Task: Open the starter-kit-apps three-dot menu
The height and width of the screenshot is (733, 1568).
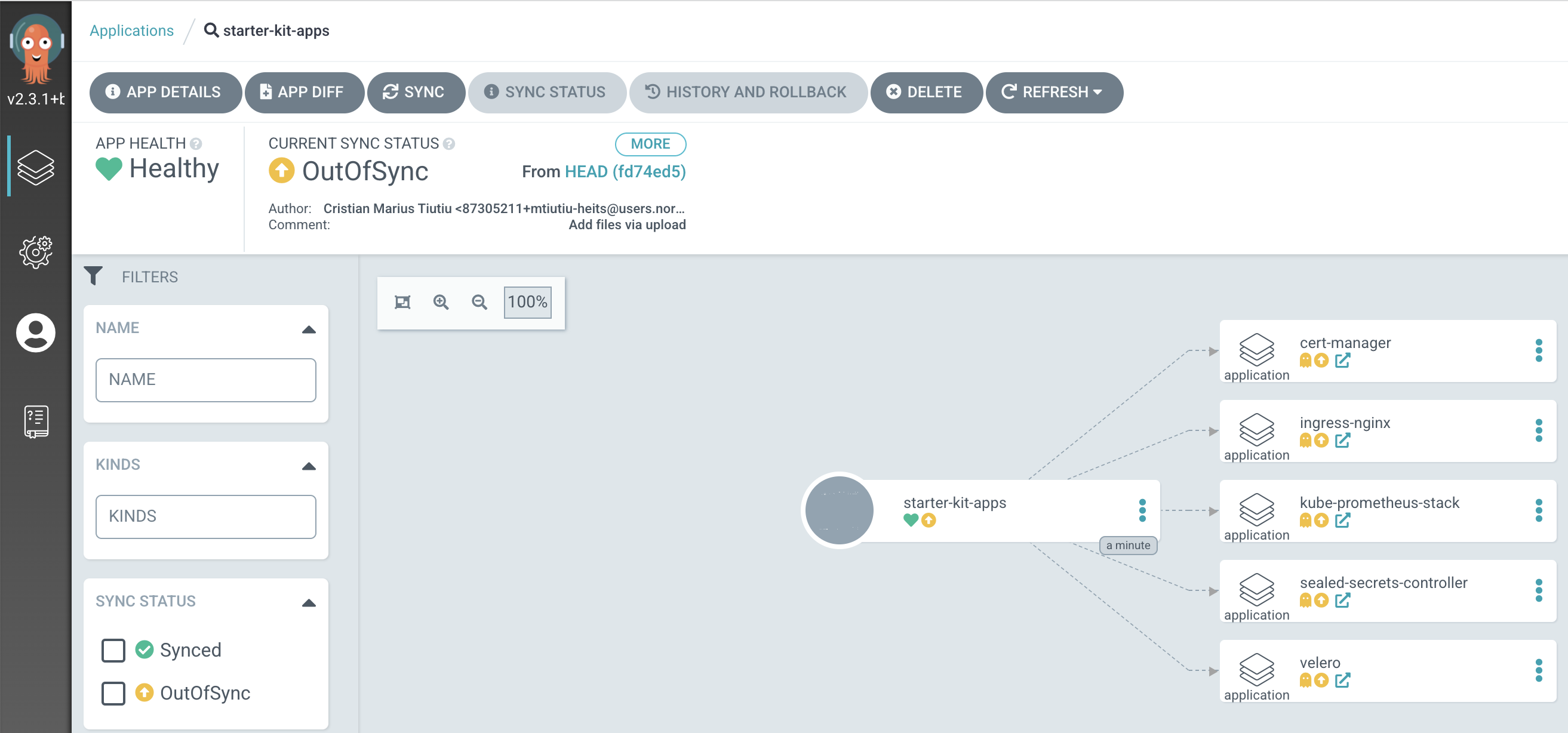Action: pyautogui.click(x=1141, y=510)
